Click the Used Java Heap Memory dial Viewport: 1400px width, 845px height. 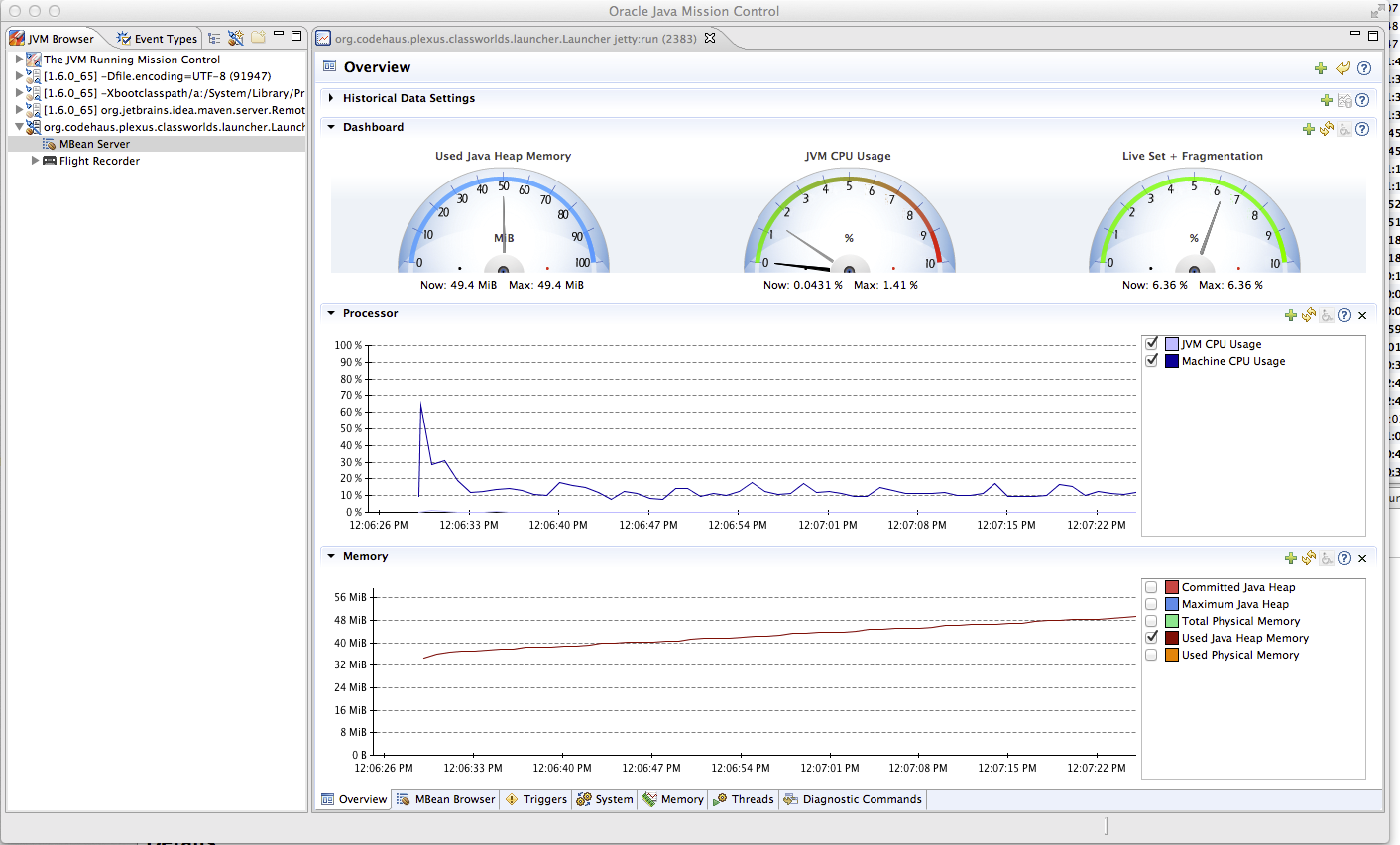tap(503, 221)
